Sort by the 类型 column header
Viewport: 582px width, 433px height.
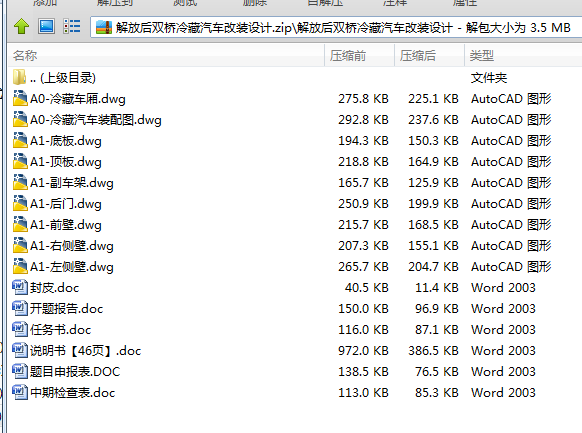(x=523, y=56)
